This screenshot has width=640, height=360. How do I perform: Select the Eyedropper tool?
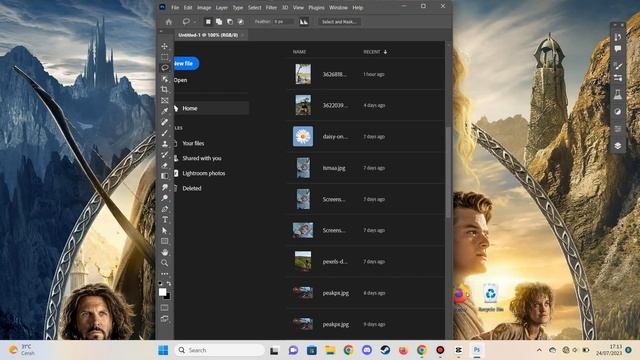tap(164, 111)
